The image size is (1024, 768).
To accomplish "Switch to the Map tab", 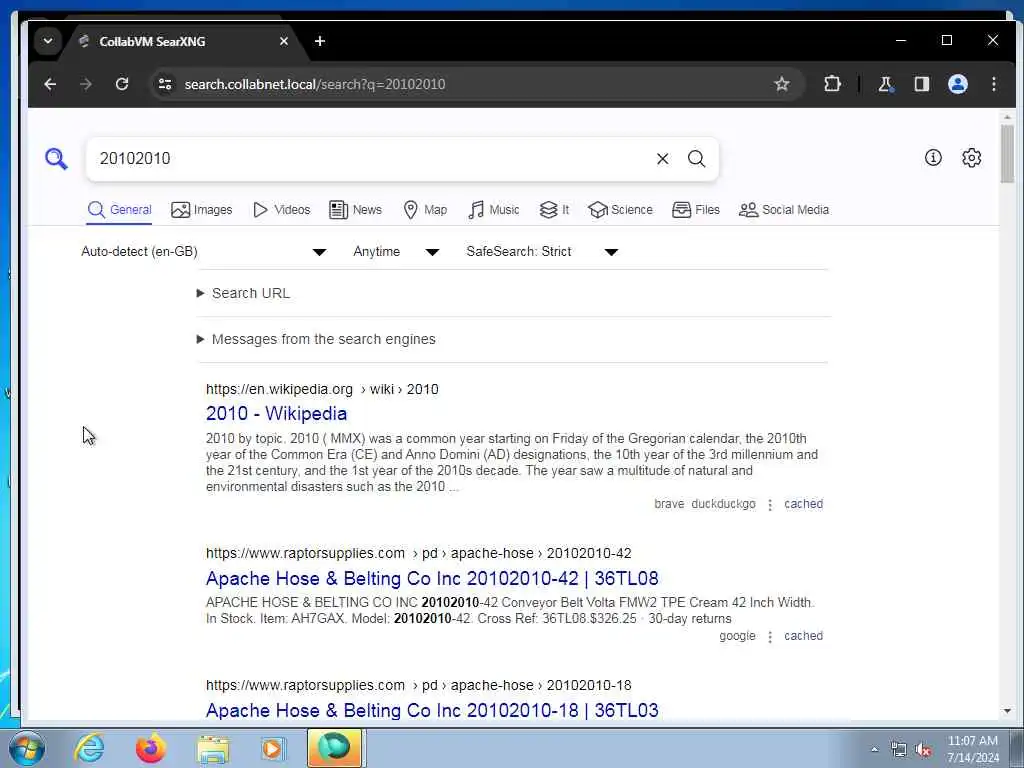I will [x=425, y=210].
